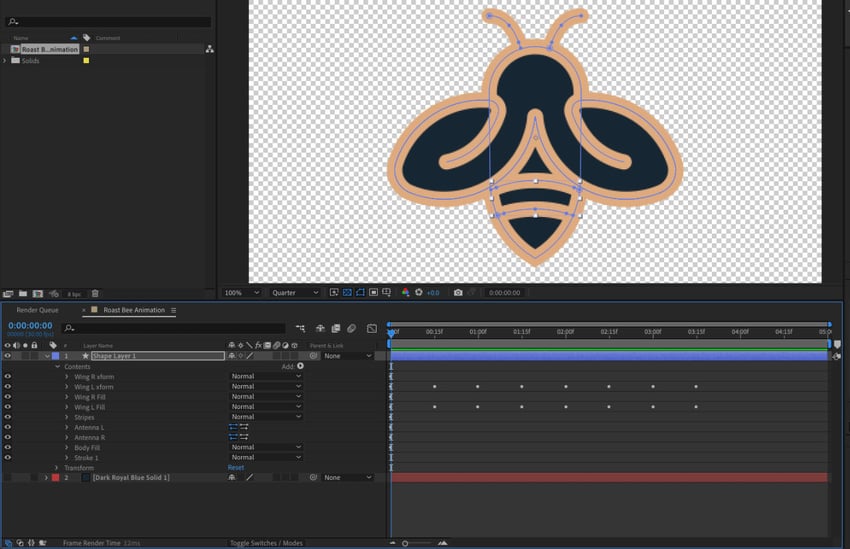Switch to the Render Queue tab
This screenshot has width=850, height=549.
tap(37, 311)
